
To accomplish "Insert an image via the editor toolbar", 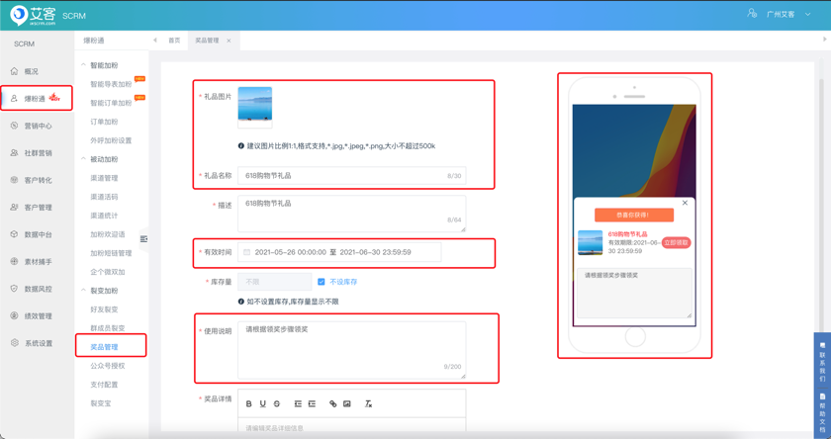I will (x=347, y=403).
